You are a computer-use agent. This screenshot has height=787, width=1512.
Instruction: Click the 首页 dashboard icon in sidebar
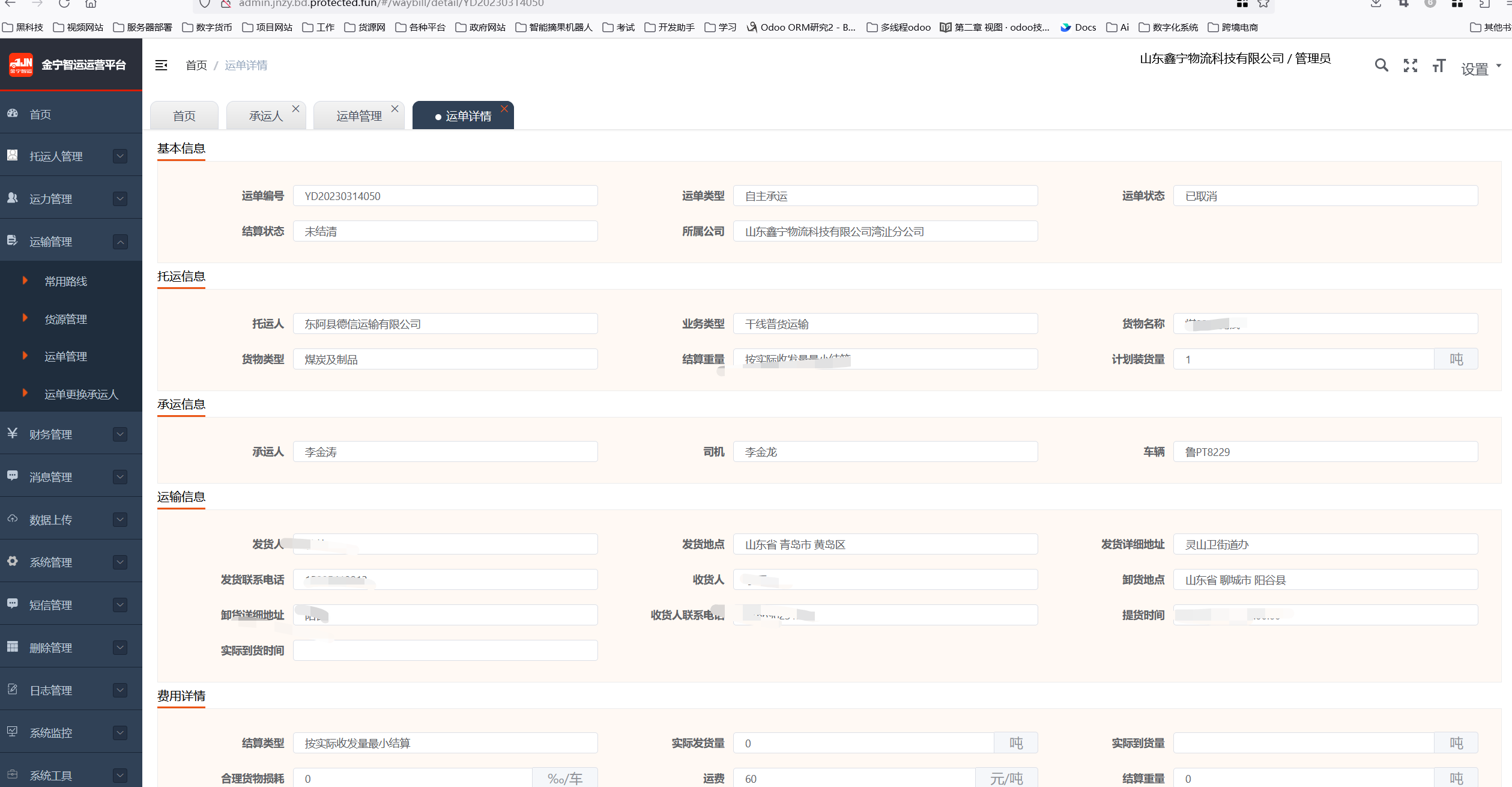click(x=12, y=114)
